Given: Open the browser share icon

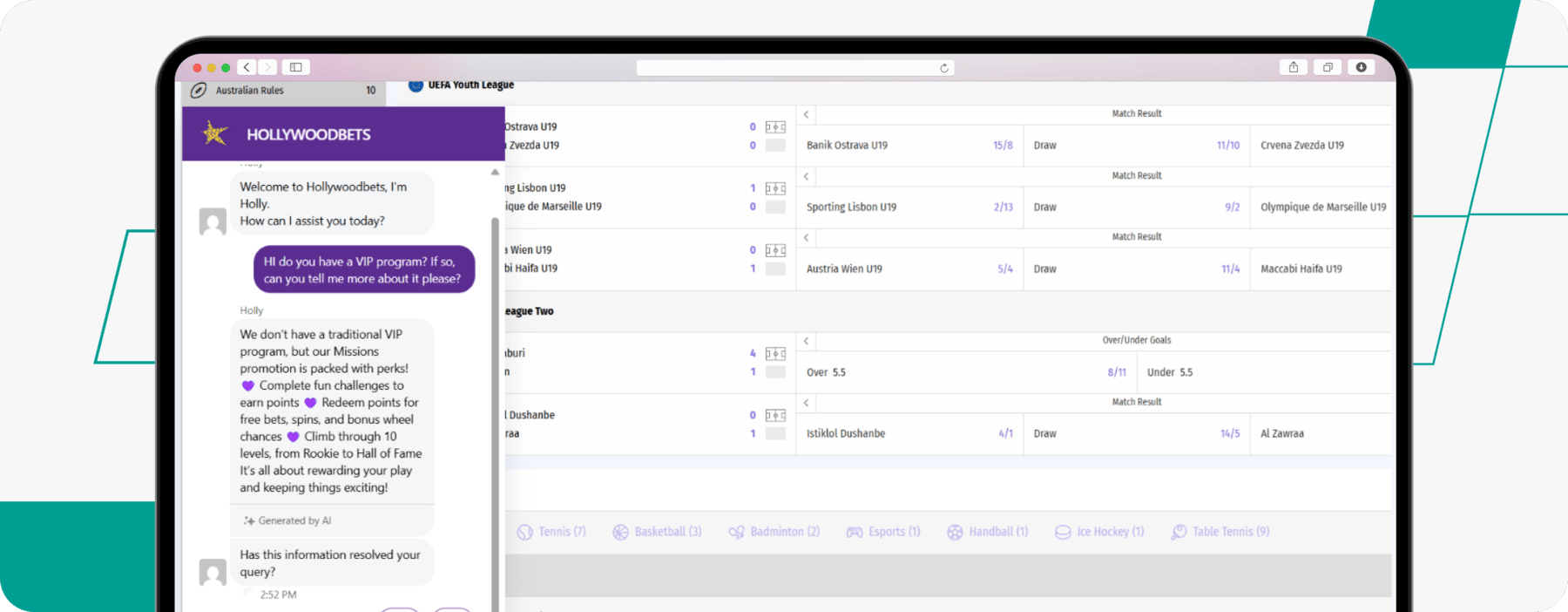Looking at the screenshot, I should coord(1294,67).
